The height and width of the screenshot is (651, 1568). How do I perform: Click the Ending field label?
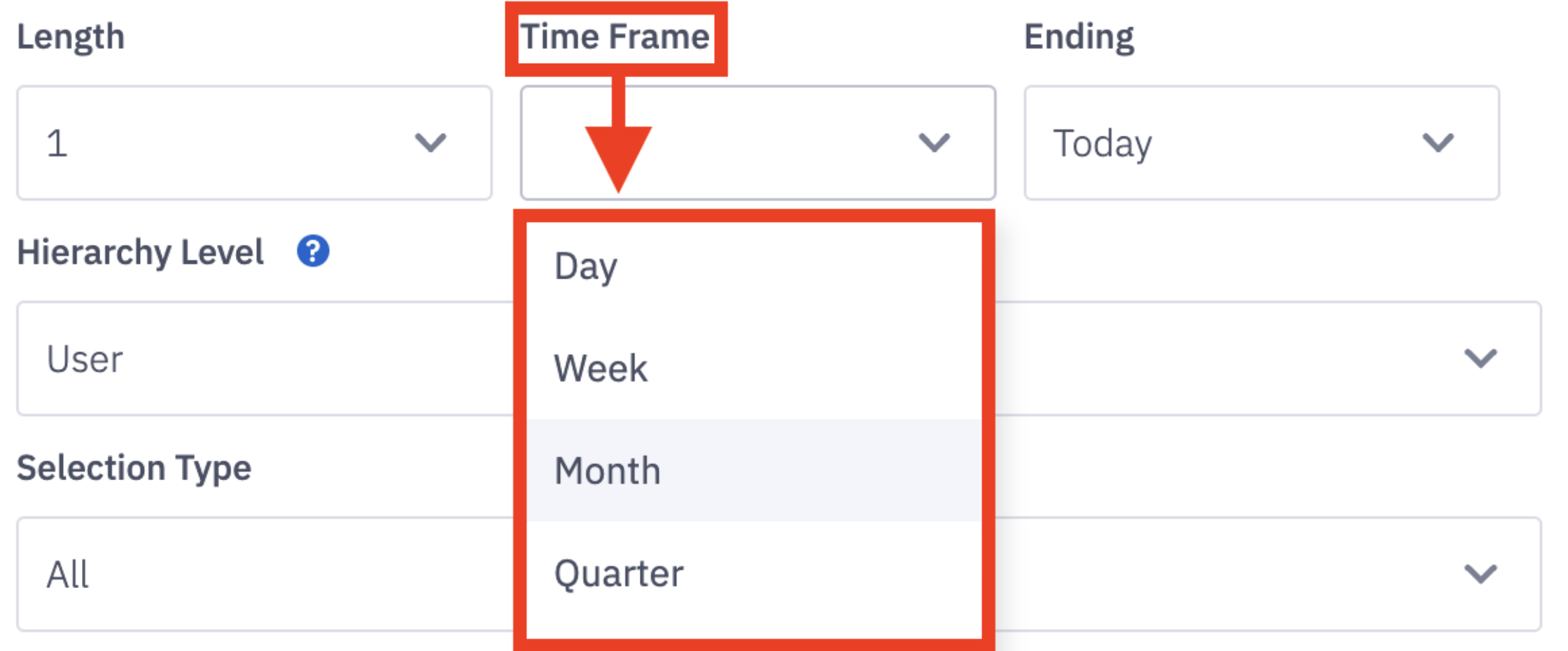(1079, 36)
